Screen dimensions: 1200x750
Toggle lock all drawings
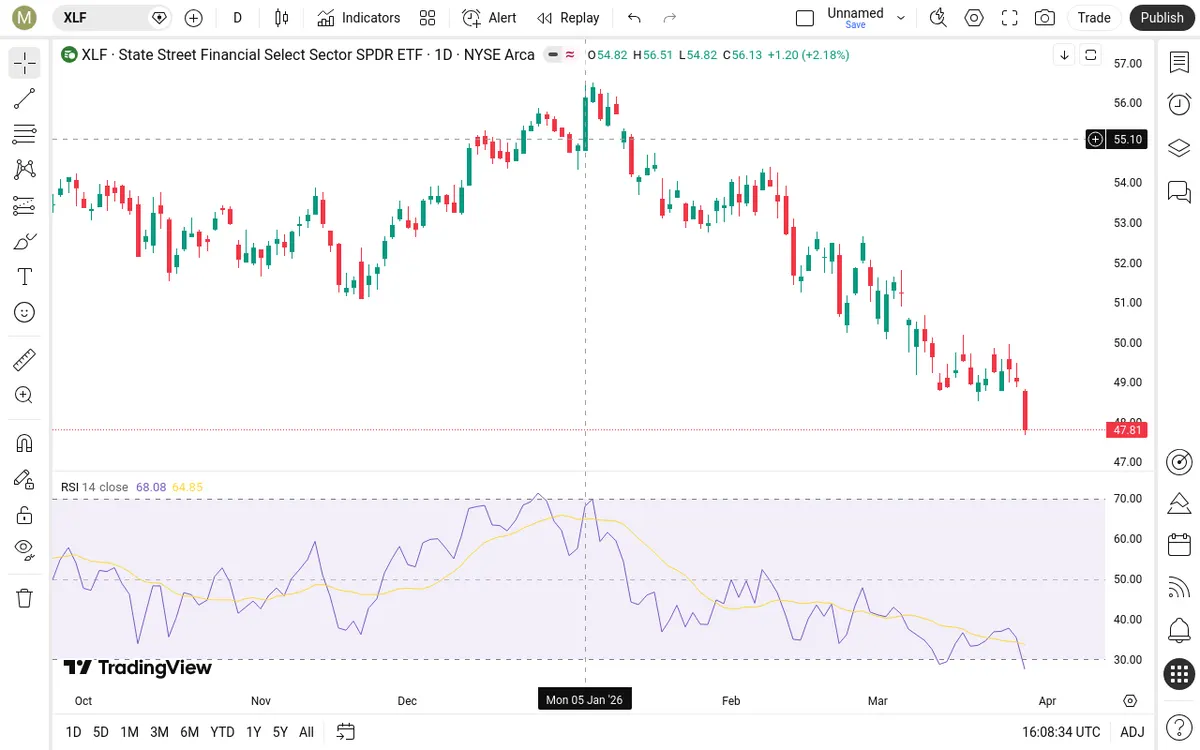pos(25,515)
